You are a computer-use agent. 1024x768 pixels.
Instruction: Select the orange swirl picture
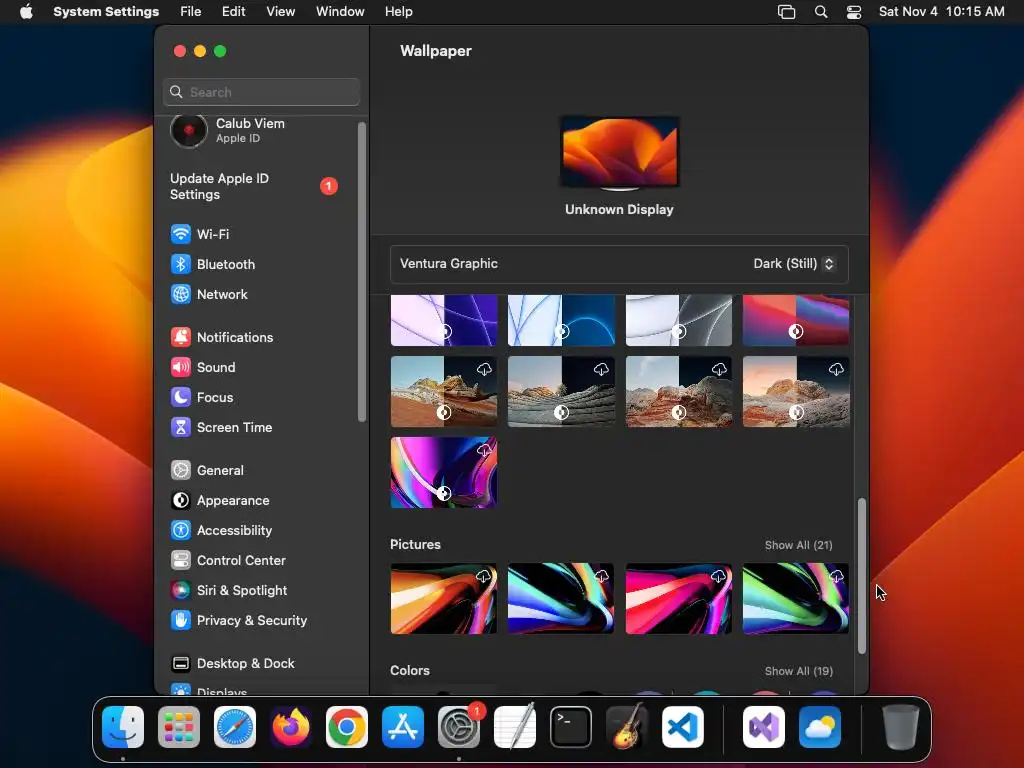(443, 598)
